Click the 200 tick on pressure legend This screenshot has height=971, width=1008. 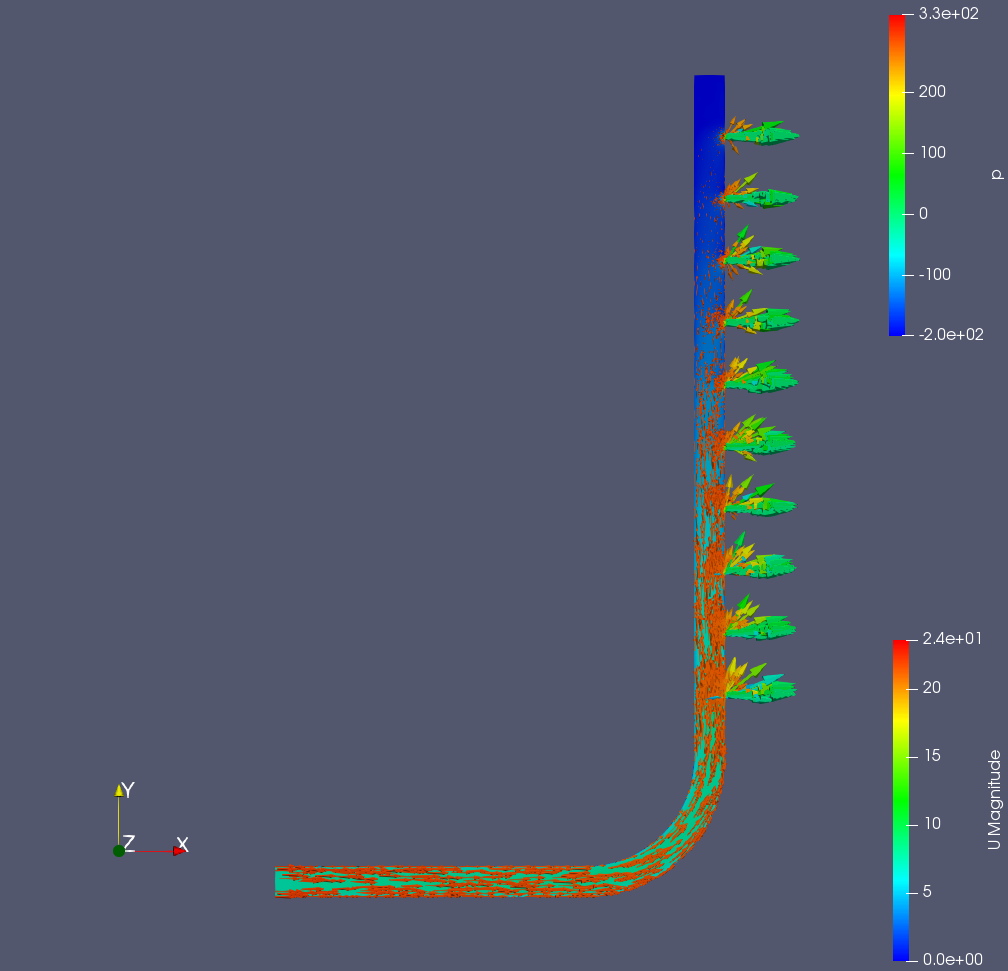point(931,91)
